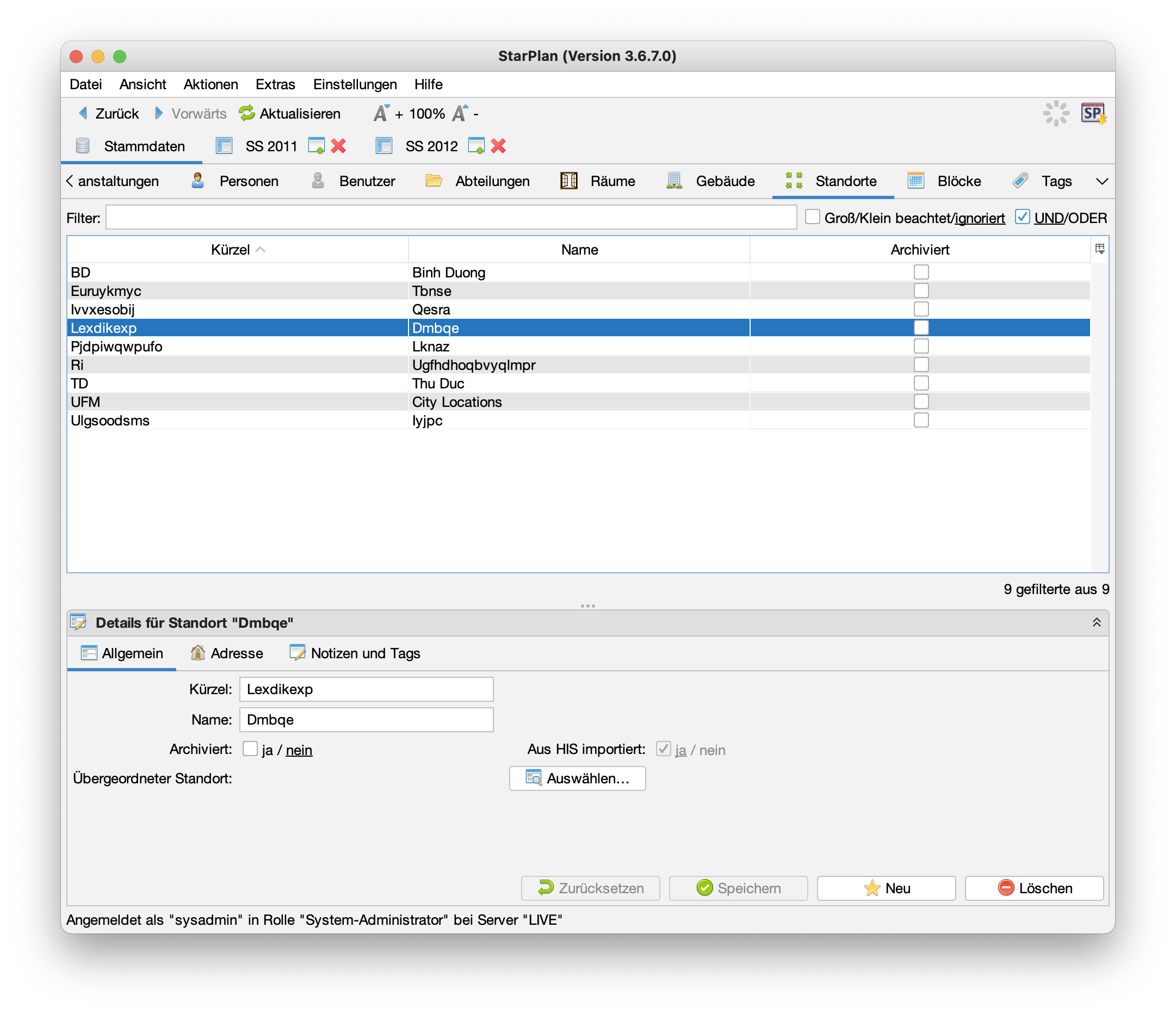Click the StarPlan SP logo icon
This screenshot has width=1176, height=1014.
coord(1093,114)
